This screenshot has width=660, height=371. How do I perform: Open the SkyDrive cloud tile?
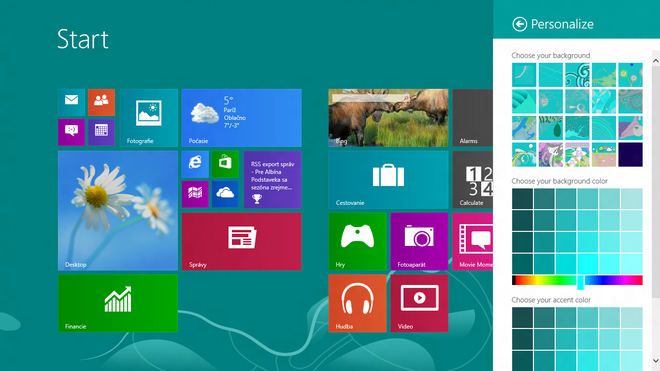pyautogui.click(x=225, y=194)
